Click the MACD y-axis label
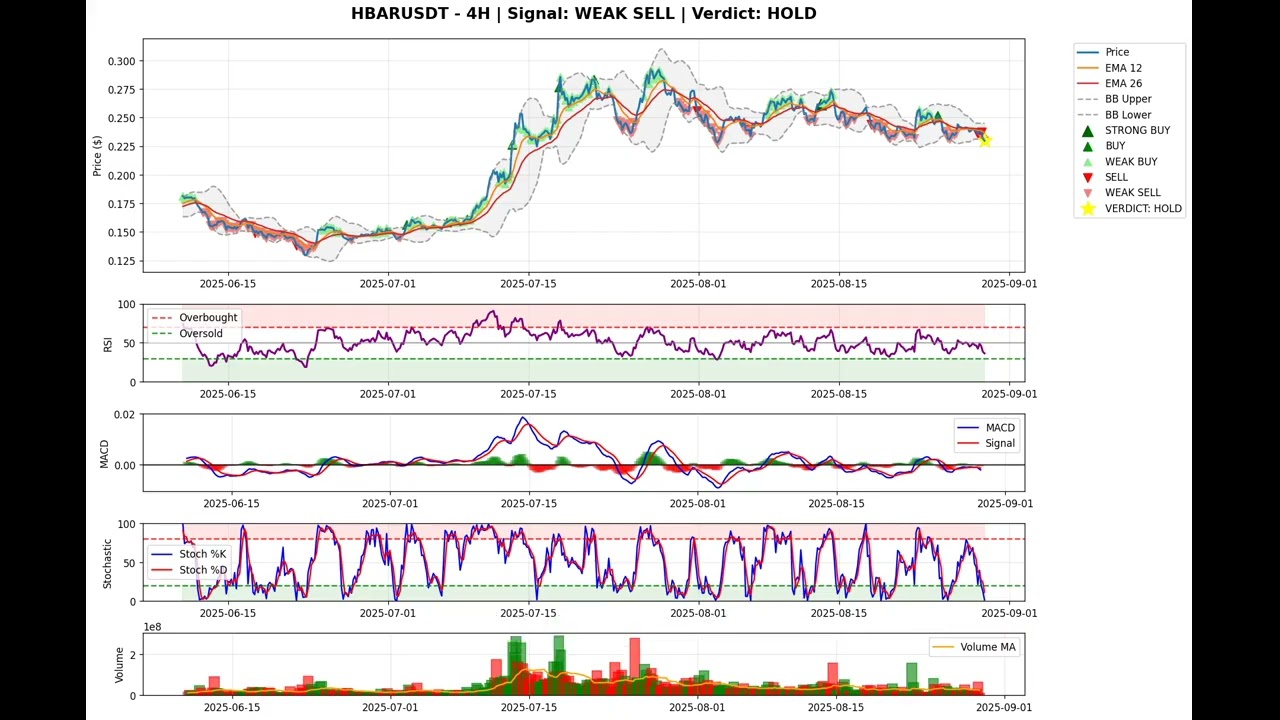The image size is (1280, 720). (x=104, y=453)
